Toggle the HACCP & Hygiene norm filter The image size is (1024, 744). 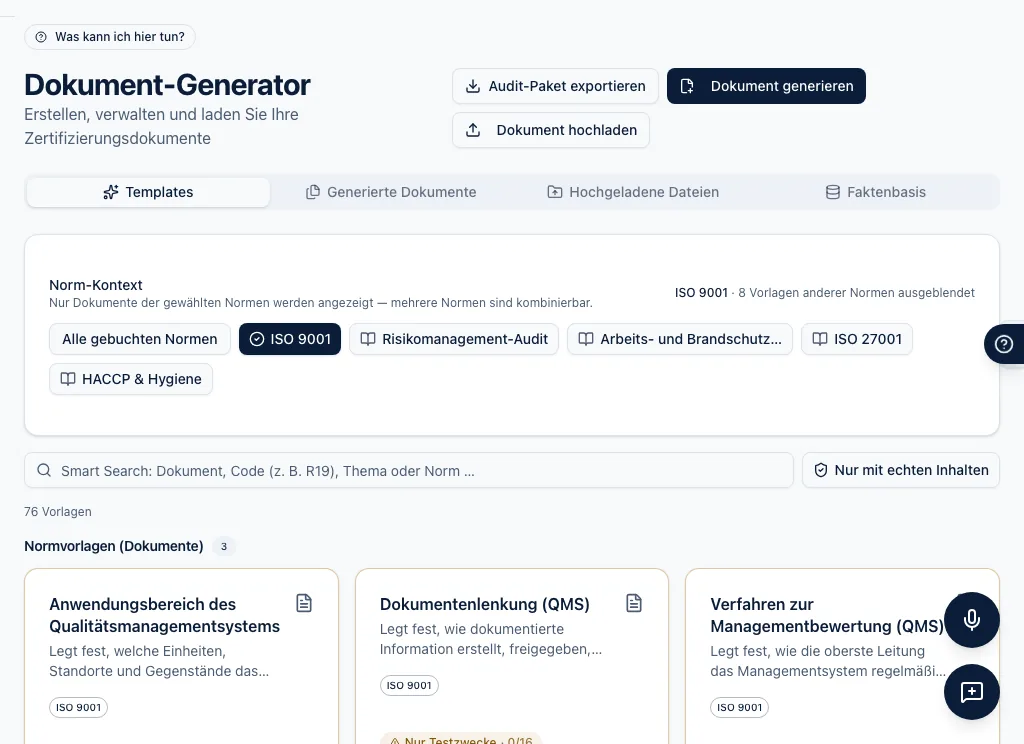[131, 379]
